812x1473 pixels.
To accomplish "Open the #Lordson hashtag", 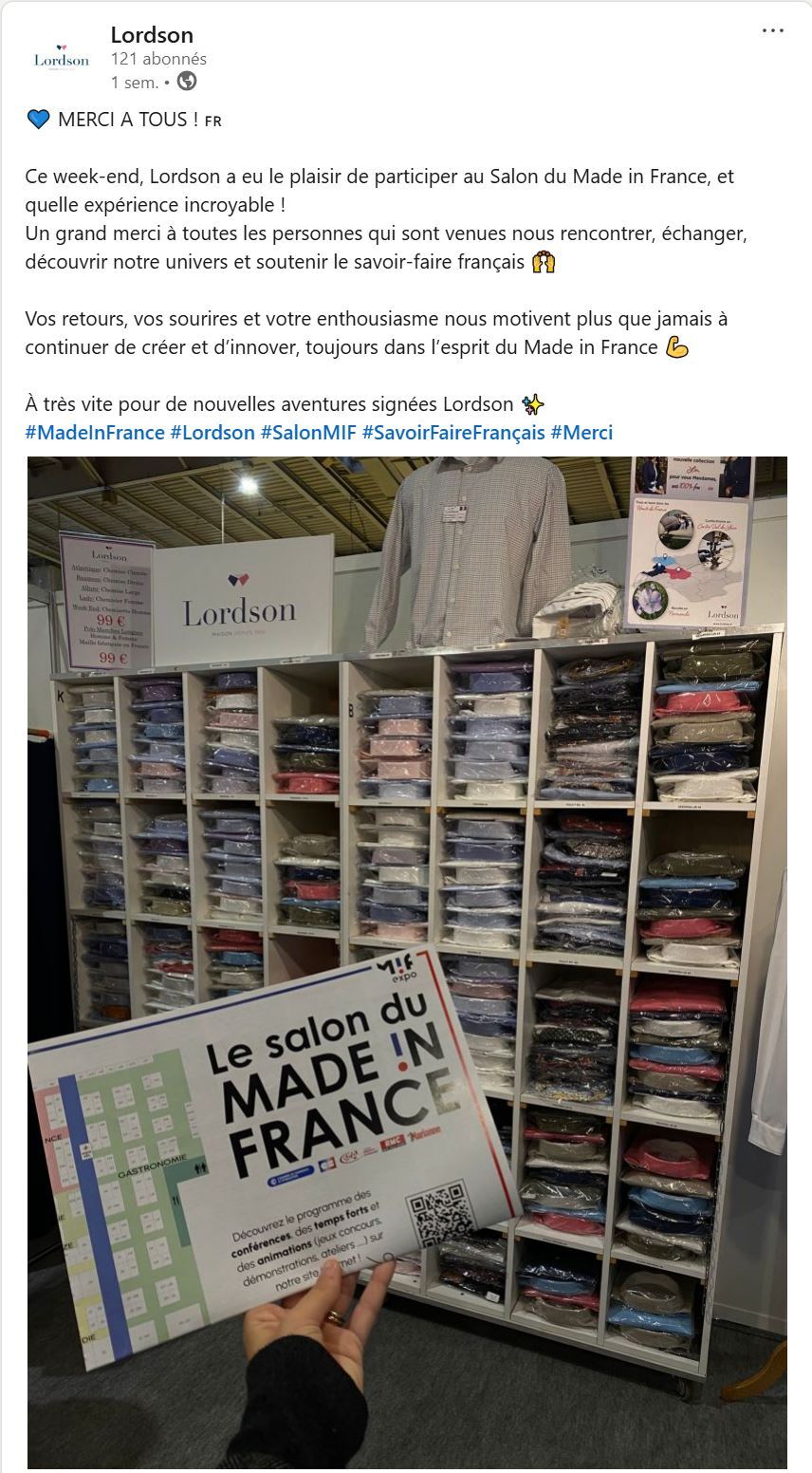I will click(212, 433).
